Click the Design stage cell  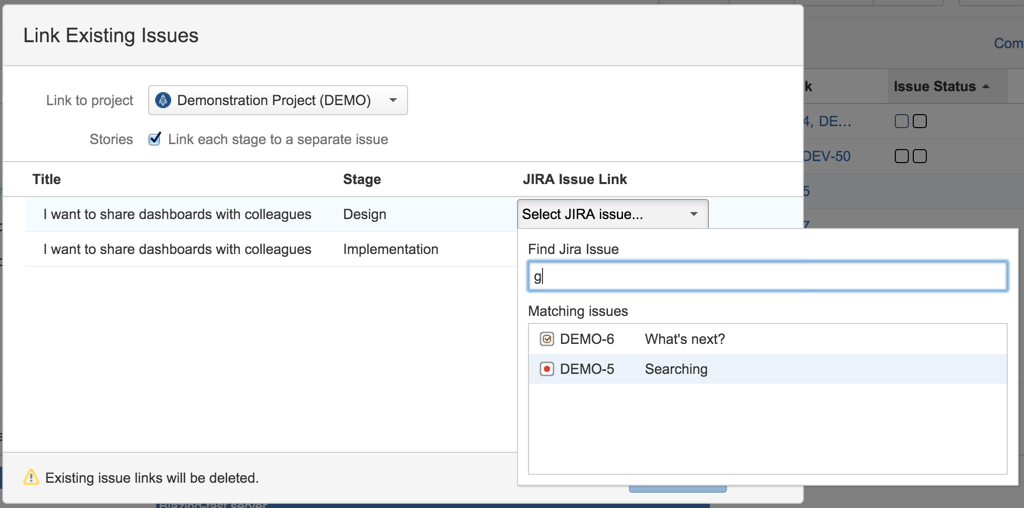coord(364,214)
